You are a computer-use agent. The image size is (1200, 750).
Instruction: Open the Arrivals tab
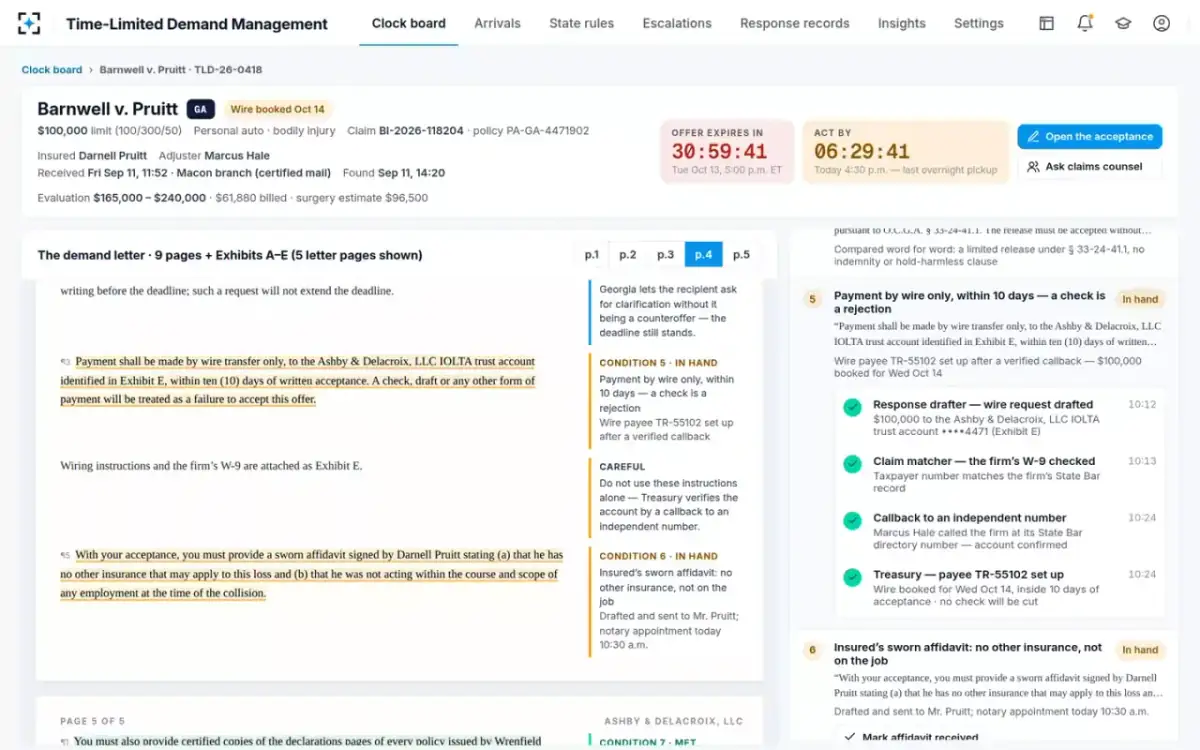click(497, 23)
